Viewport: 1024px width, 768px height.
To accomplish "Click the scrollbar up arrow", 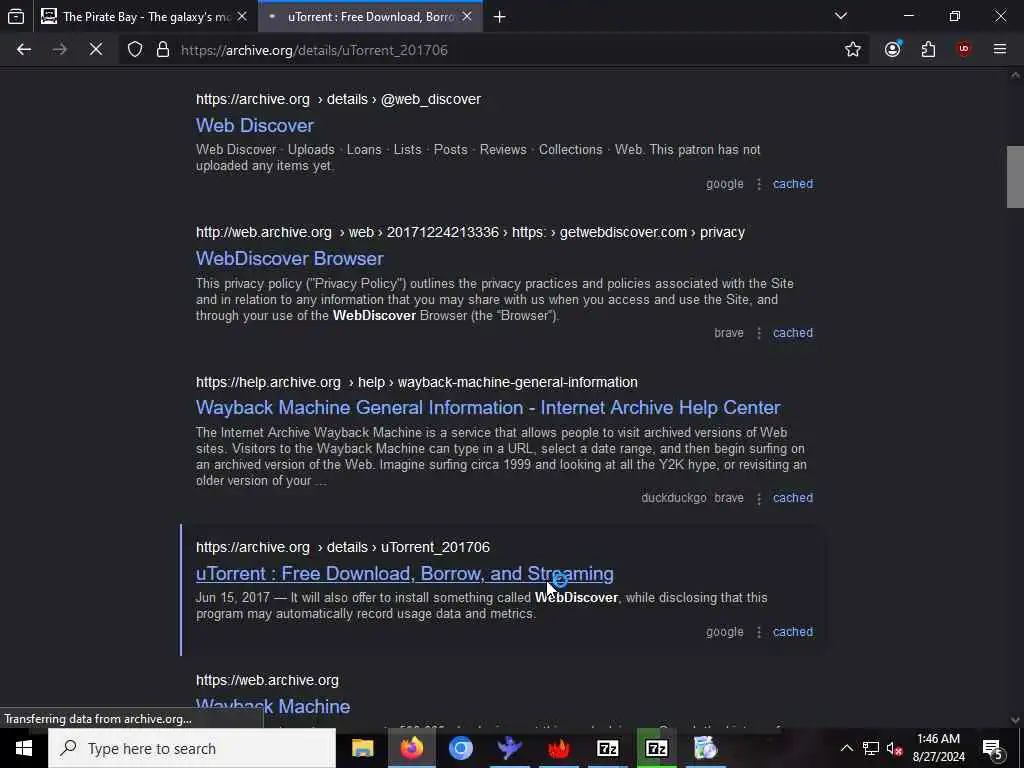I will pyautogui.click(x=1015, y=76).
